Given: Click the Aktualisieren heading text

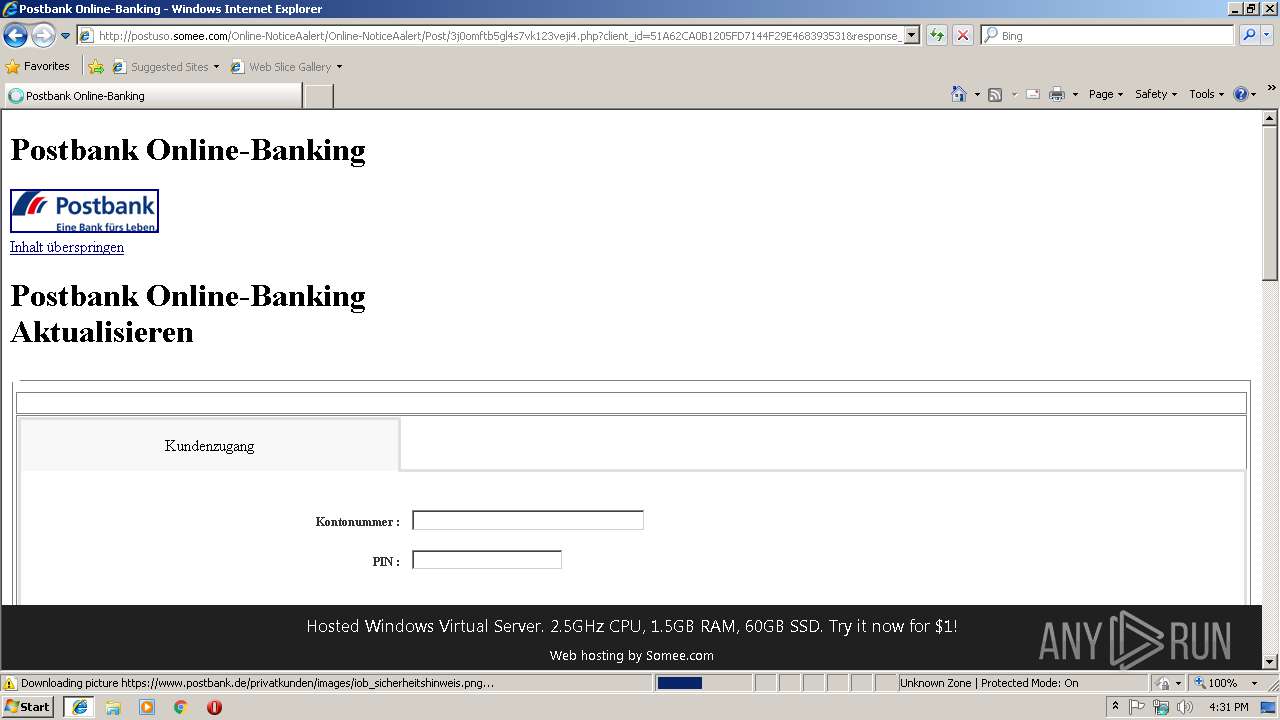Looking at the screenshot, I should (102, 332).
